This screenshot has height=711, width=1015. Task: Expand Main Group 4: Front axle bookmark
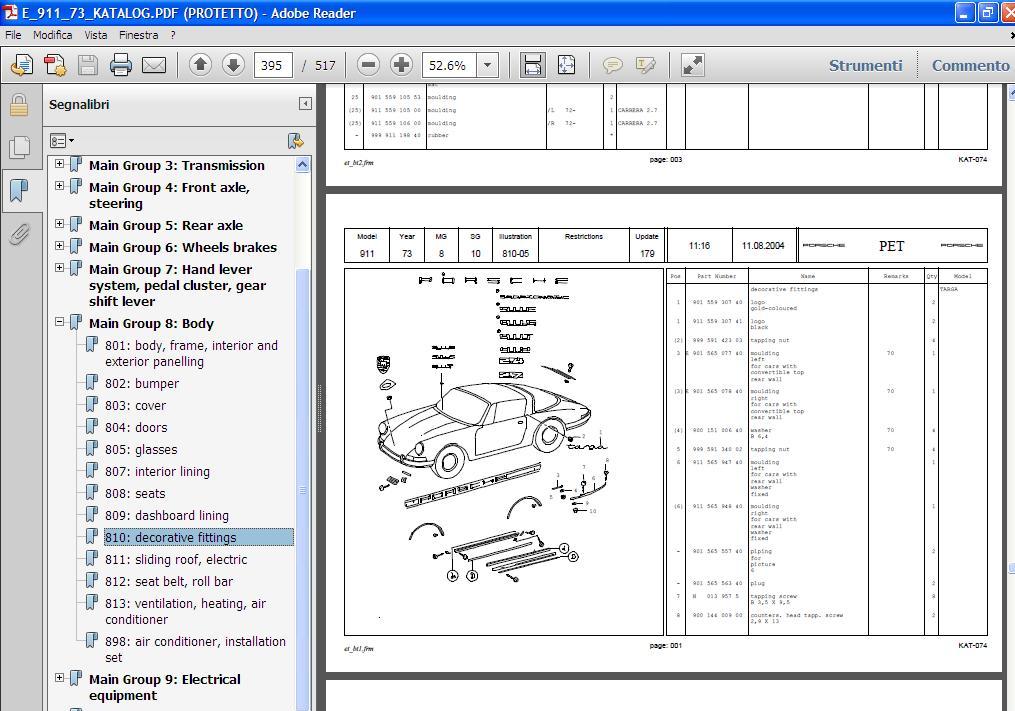[60, 186]
